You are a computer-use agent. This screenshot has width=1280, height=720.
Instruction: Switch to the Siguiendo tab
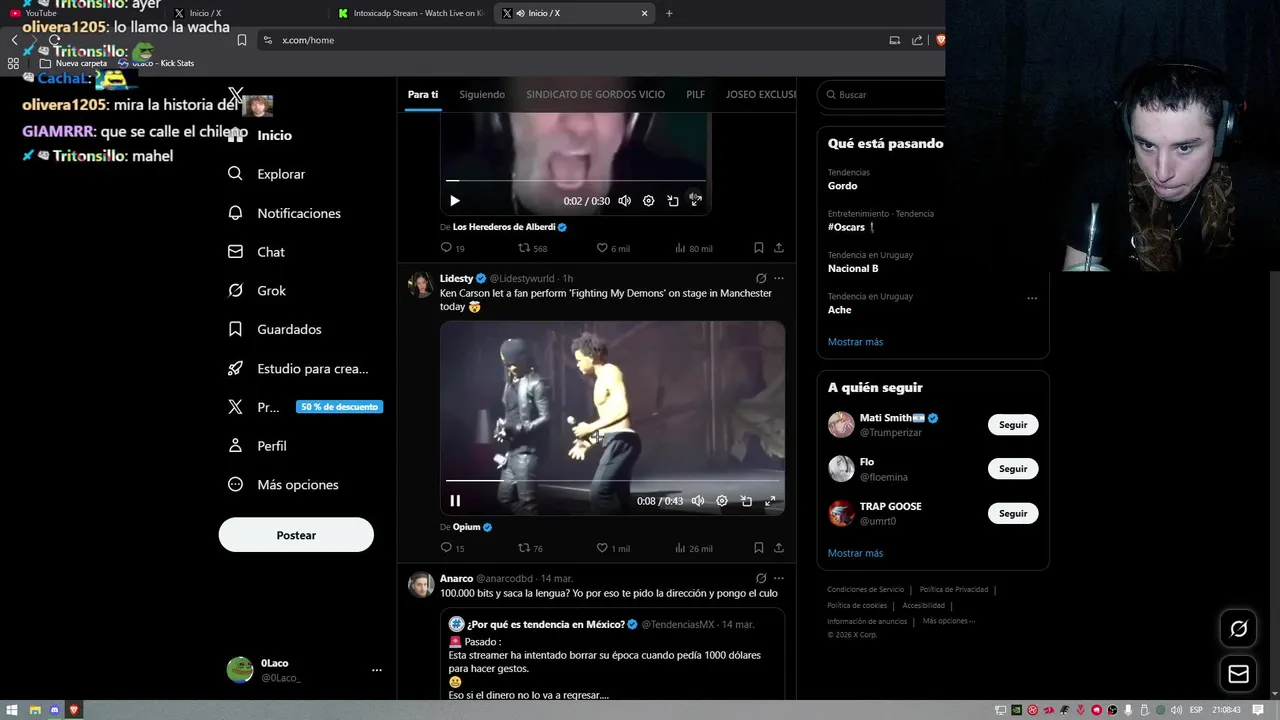[x=482, y=94]
